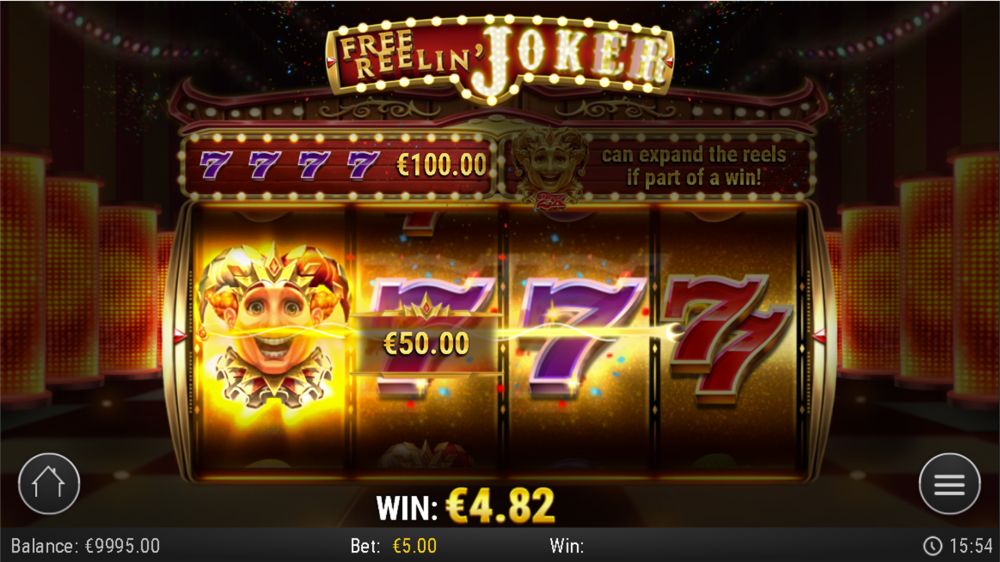Click the left red payline arrow marker
1000x562 pixels.
coord(180,336)
